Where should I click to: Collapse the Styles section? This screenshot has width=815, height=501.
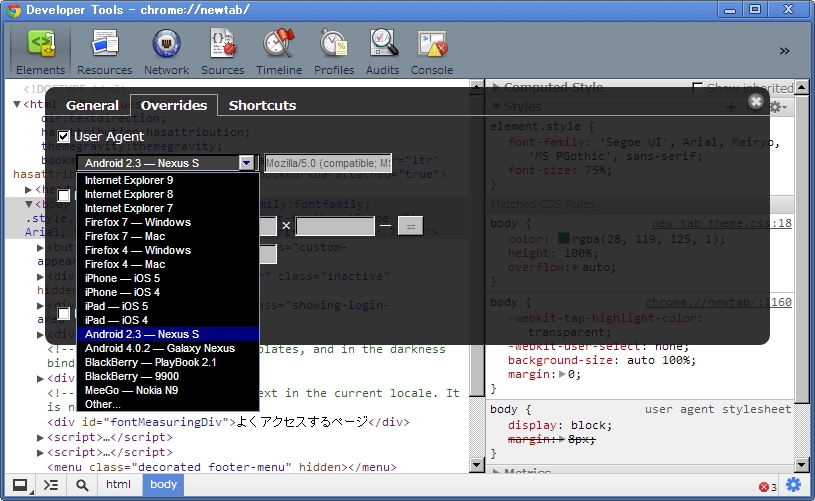[497, 107]
